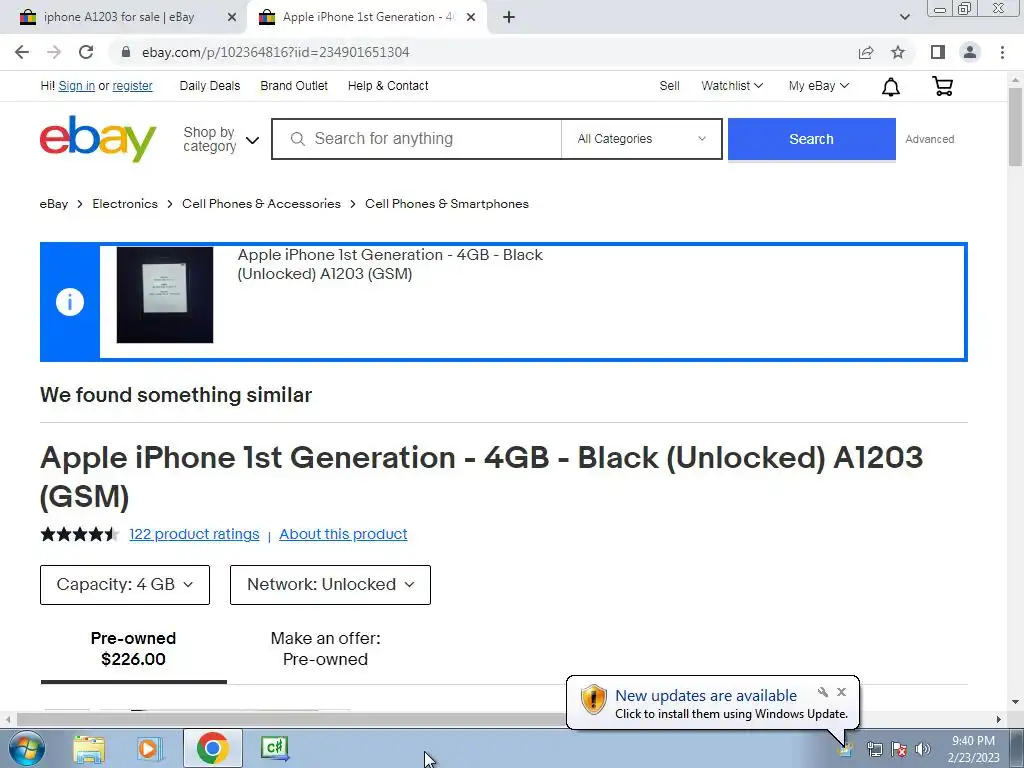Image resolution: width=1024 pixels, height=768 pixels.
Task: Switch to 'iphone A1203 for sale' tab
Action: [119, 18]
